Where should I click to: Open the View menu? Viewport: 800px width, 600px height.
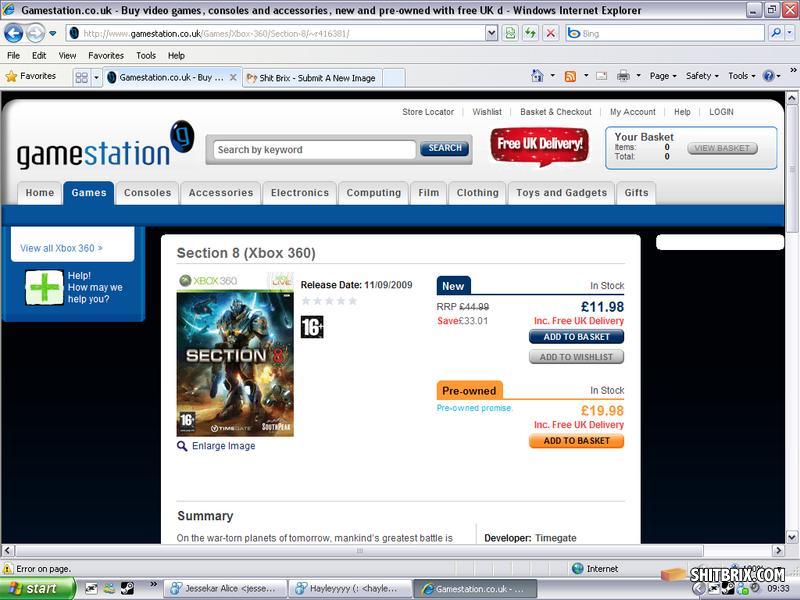pyautogui.click(x=67, y=56)
